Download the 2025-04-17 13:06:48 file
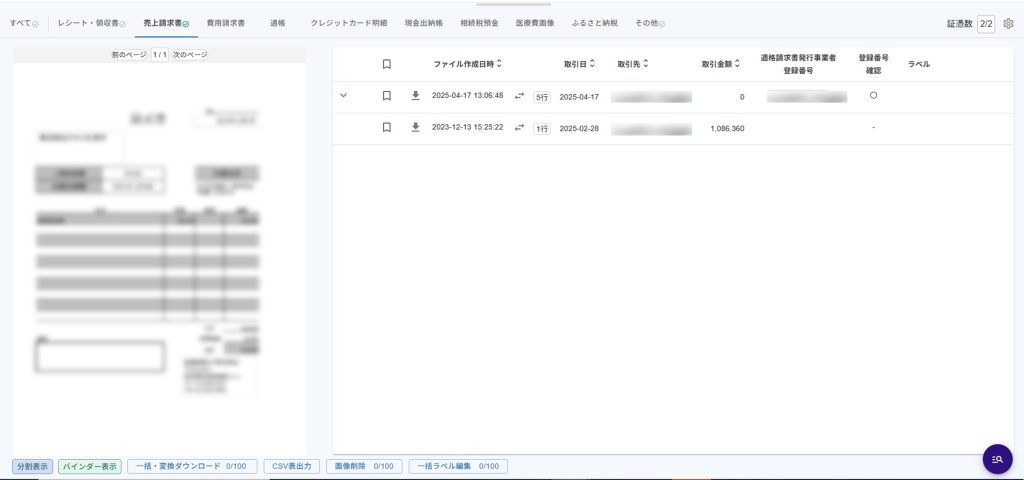The height and width of the screenshot is (480, 1024). coord(416,96)
